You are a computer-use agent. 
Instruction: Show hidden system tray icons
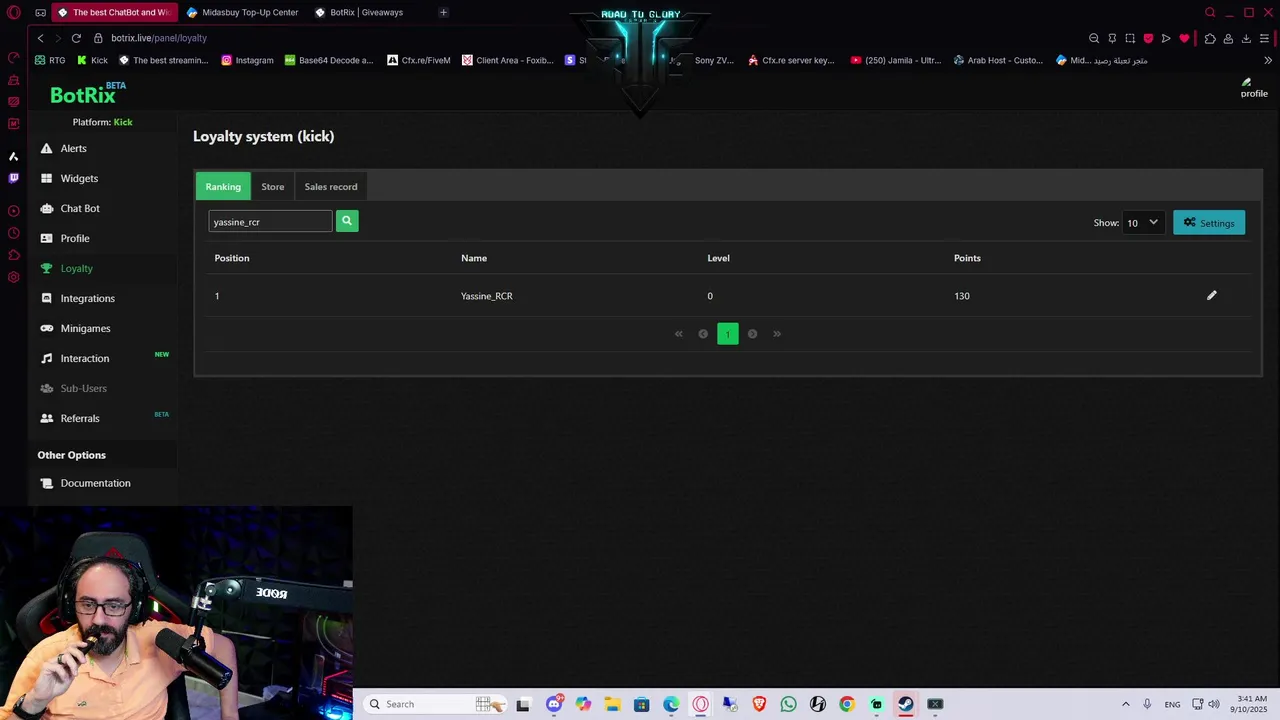click(1125, 704)
